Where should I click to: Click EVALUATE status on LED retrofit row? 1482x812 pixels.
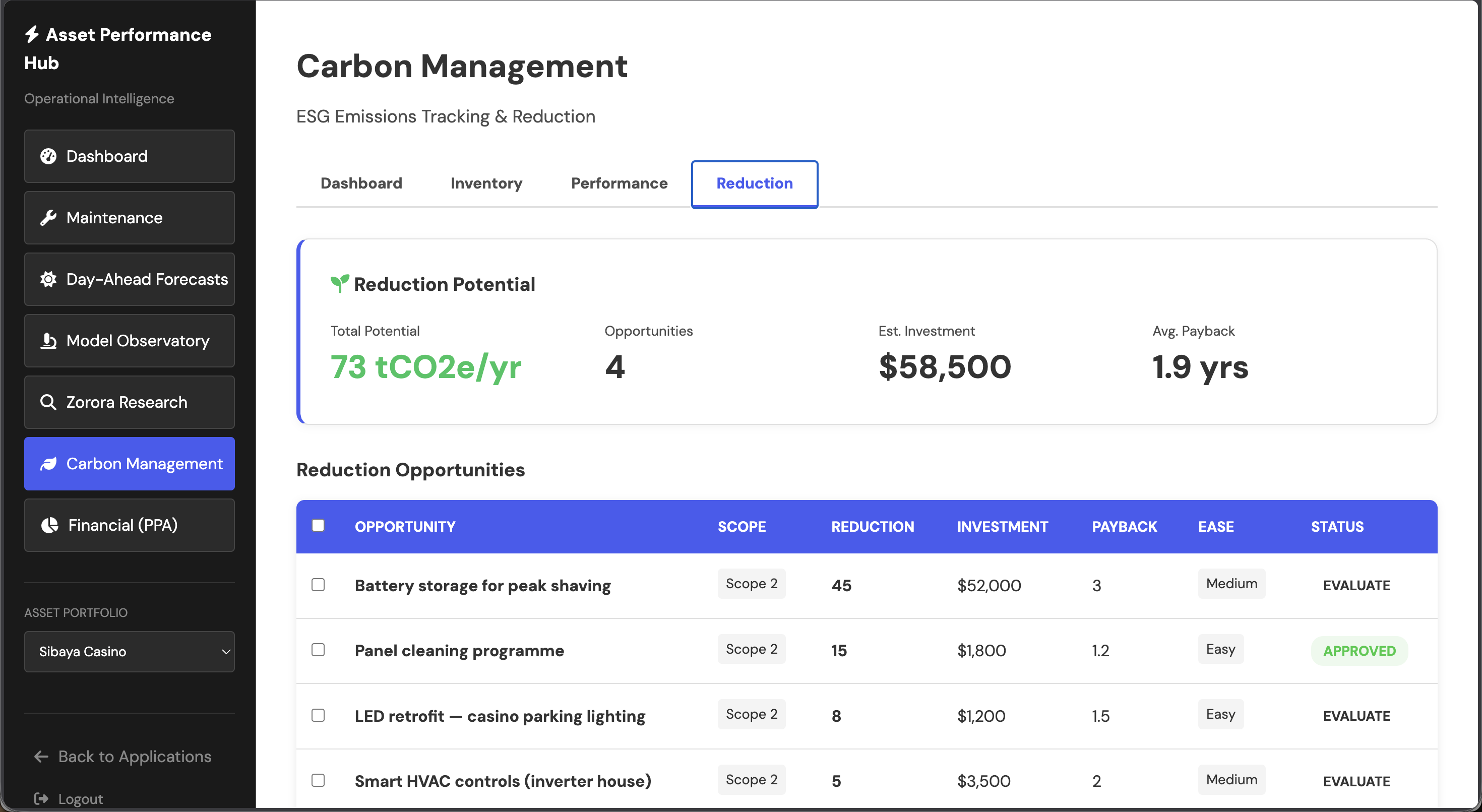click(1356, 715)
